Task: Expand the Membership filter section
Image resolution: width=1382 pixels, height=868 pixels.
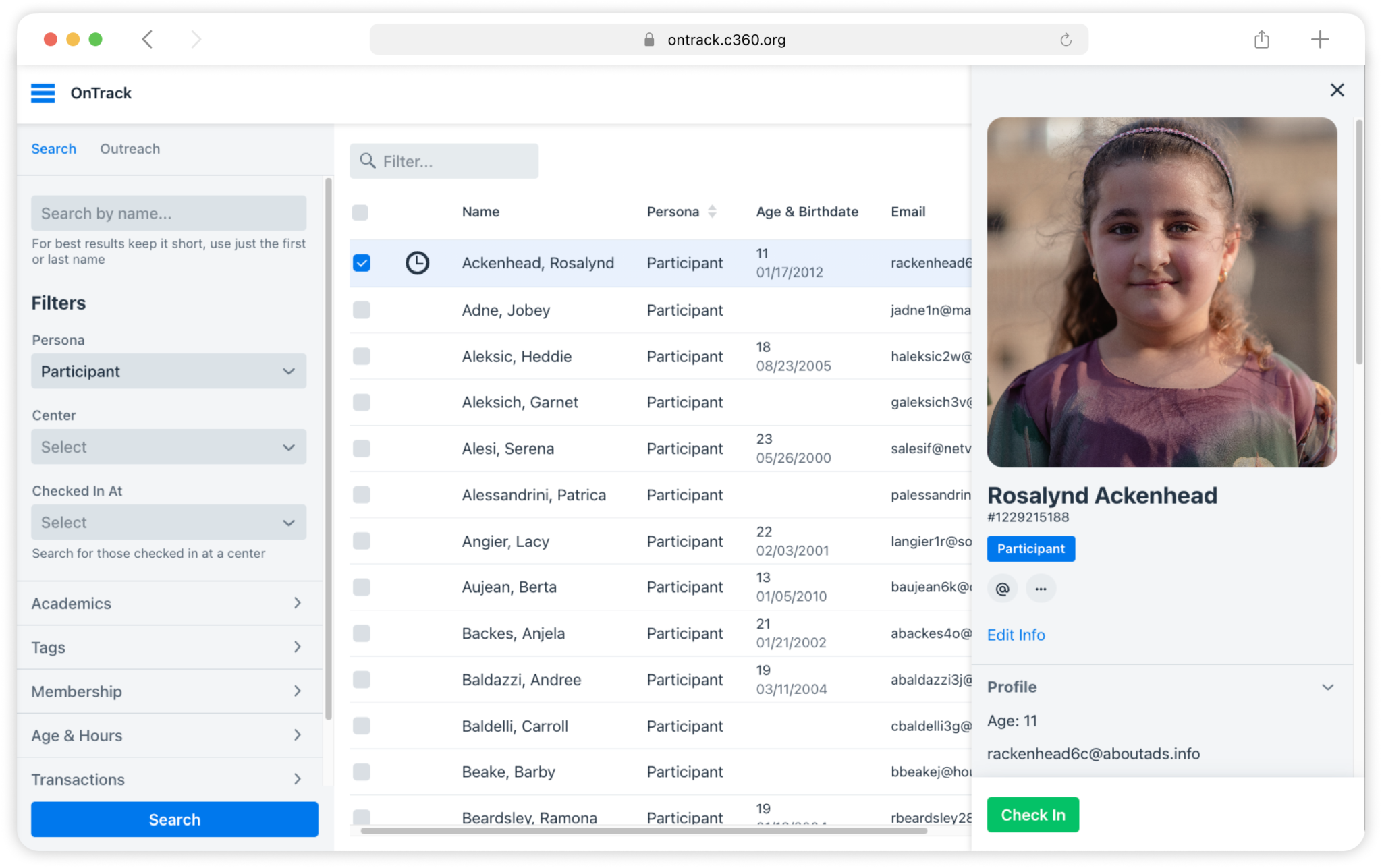Action: point(168,691)
